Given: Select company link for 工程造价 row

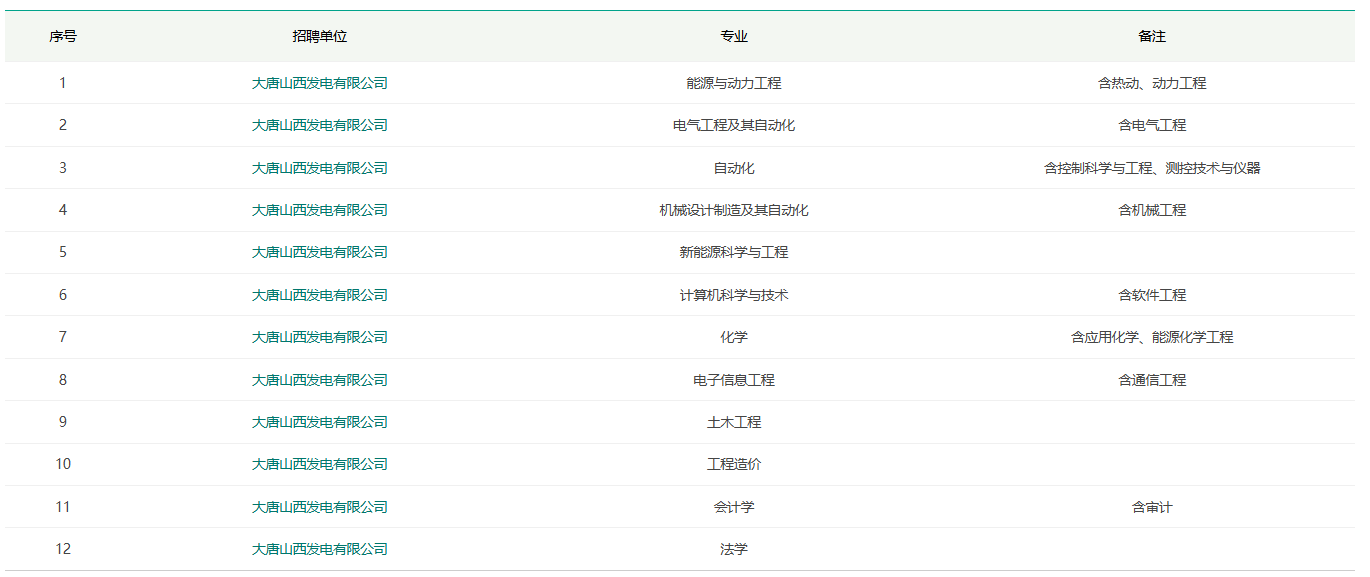Looking at the screenshot, I should coord(319,464).
